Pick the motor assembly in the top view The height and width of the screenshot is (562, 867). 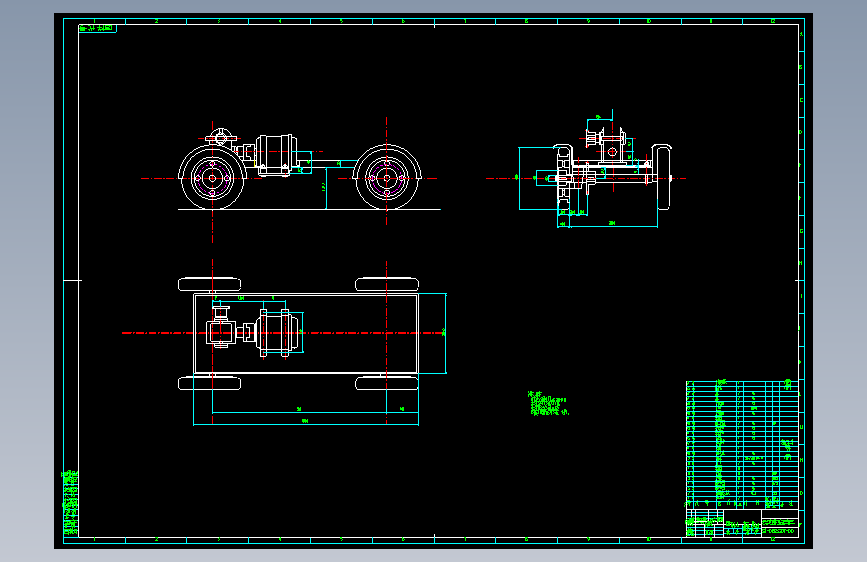[x=278, y=333]
